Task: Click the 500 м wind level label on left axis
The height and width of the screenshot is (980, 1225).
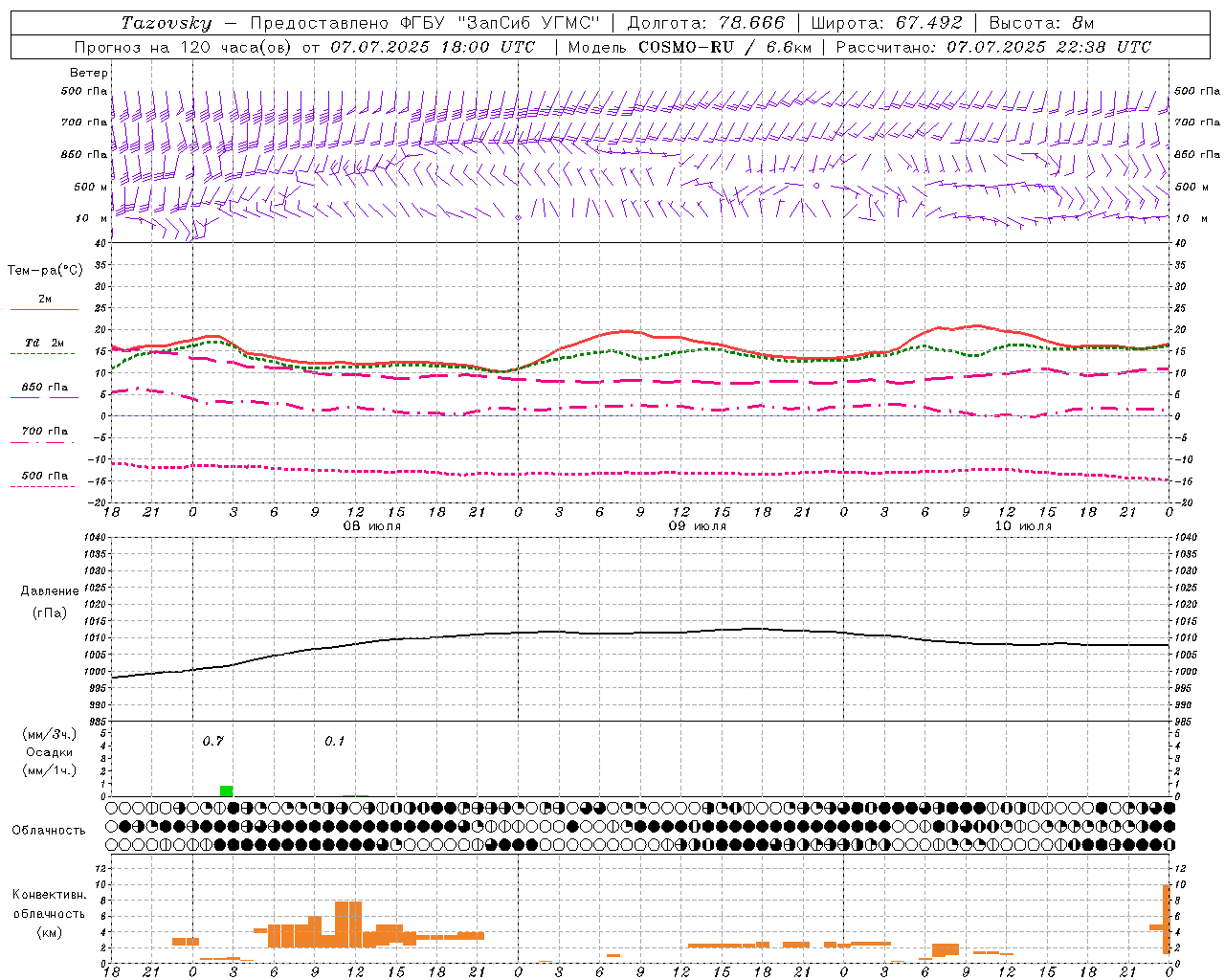Action: tap(91, 187)
